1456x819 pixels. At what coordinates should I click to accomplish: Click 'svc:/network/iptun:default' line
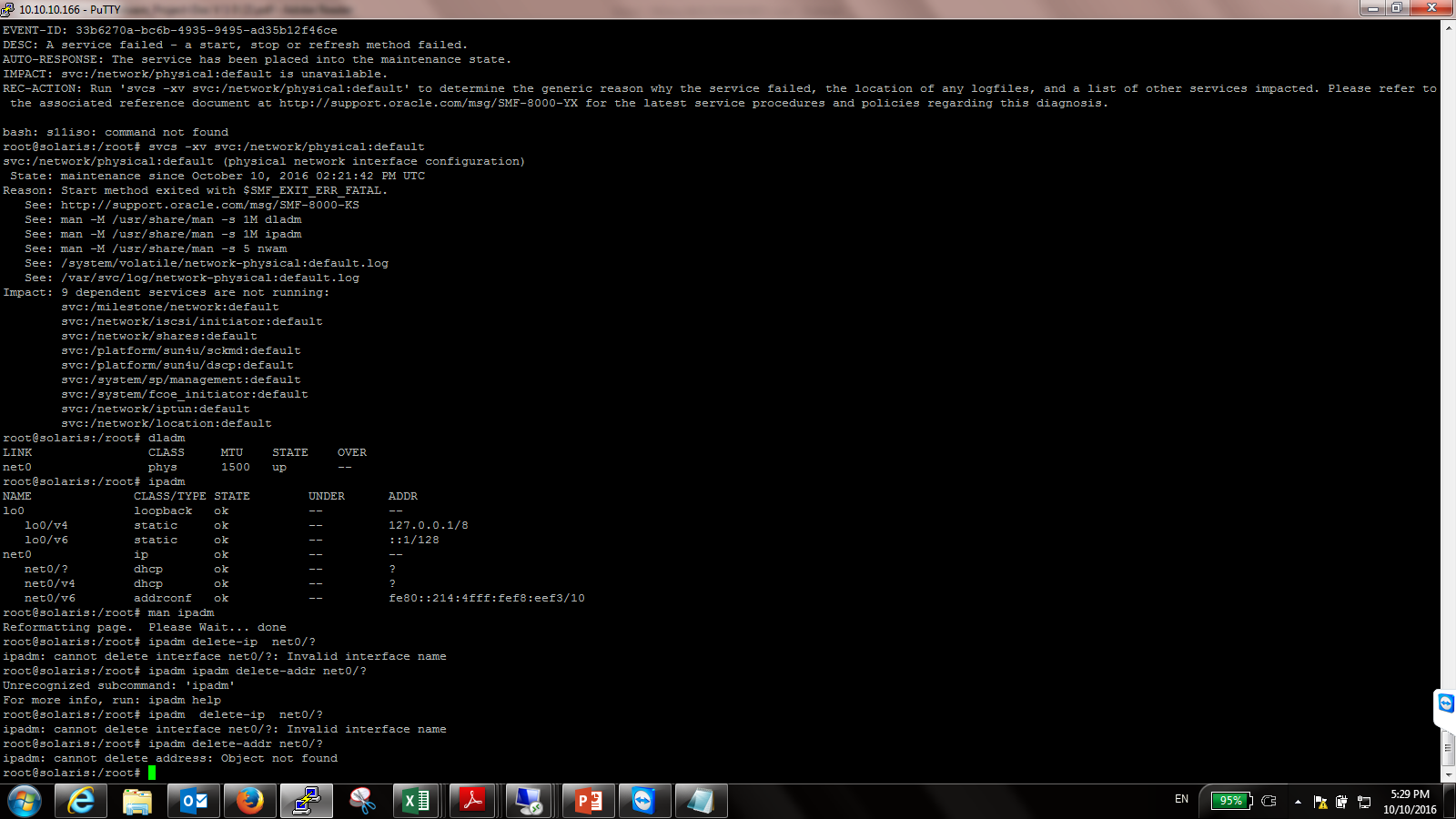(156, 409)
